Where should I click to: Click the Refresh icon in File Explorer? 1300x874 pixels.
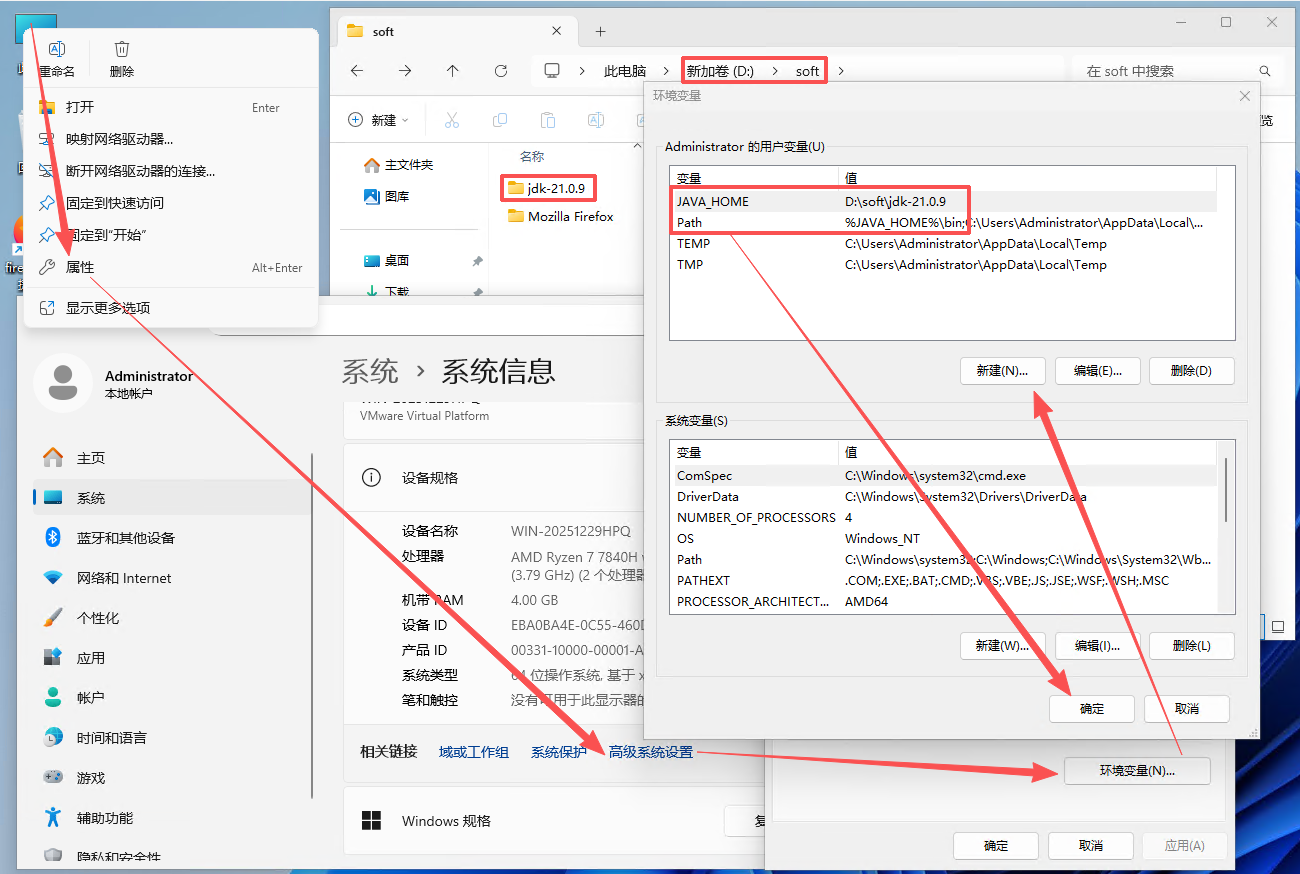tap(501, 71)
